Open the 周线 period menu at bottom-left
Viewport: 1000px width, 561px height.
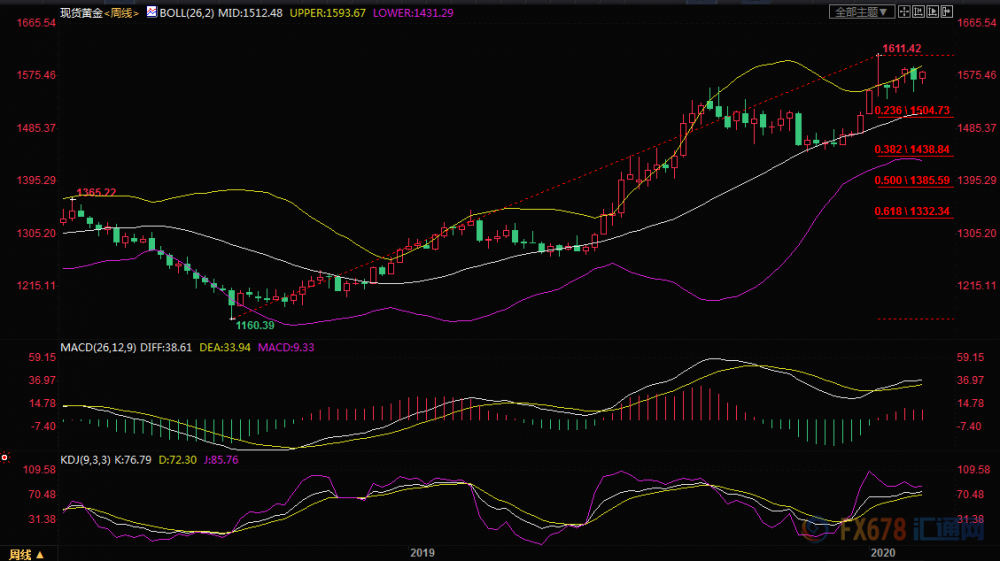point(26,555)
